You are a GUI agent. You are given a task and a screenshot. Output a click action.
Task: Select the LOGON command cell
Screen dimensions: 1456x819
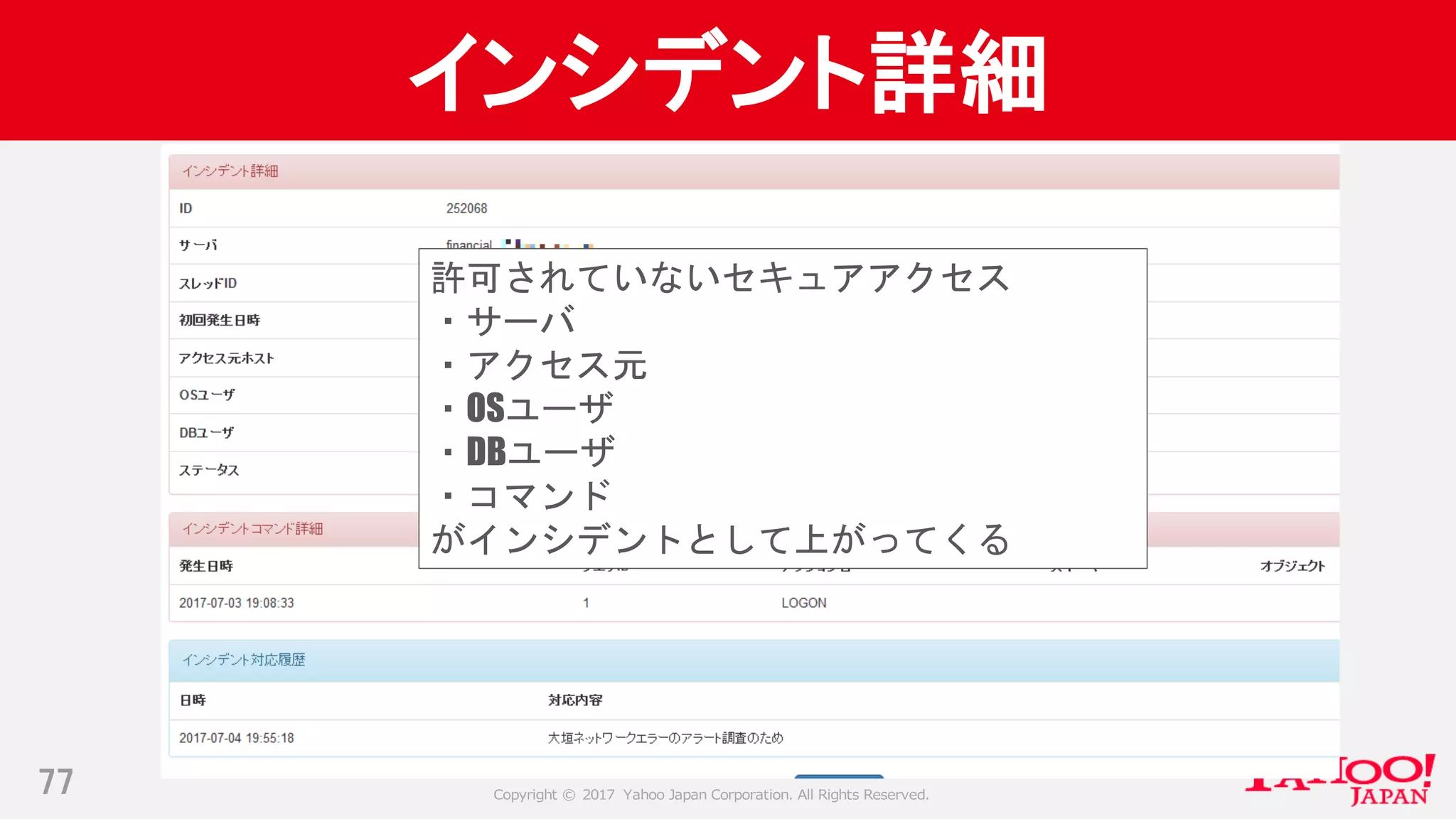(x=803, y=603)
